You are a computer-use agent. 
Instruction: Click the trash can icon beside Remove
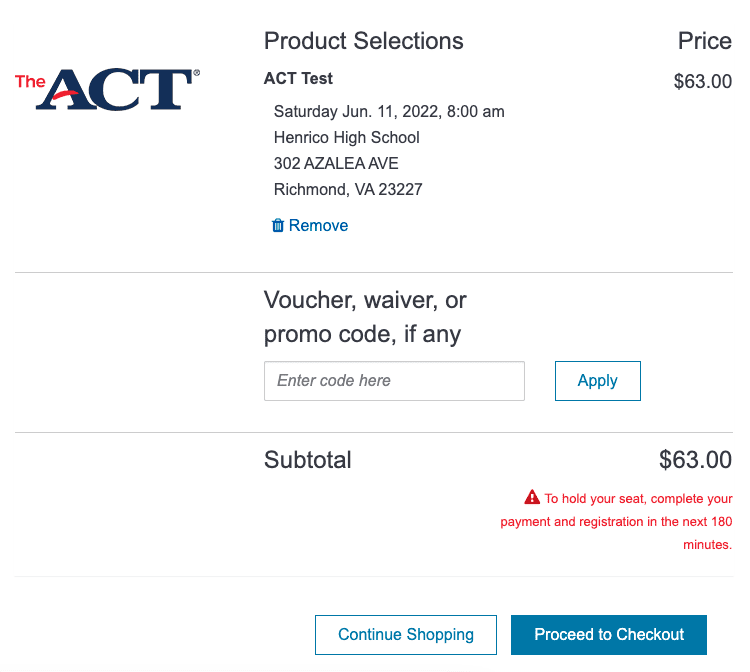coord(277,225)
